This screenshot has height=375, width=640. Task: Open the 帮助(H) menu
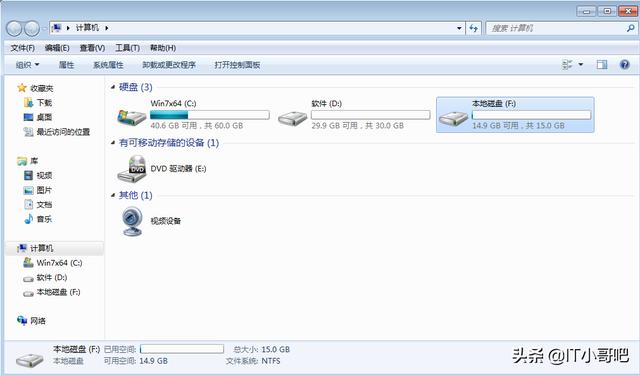point(163,48)
